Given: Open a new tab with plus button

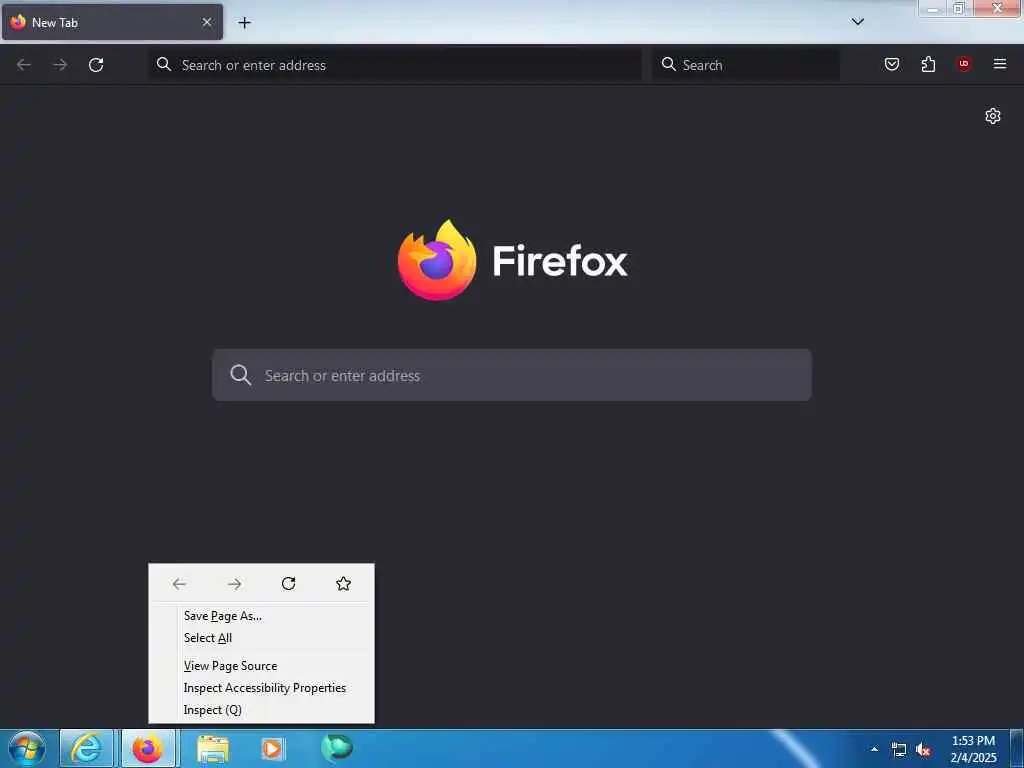Looking at the screenshot, I should click(x=244, y=22).
